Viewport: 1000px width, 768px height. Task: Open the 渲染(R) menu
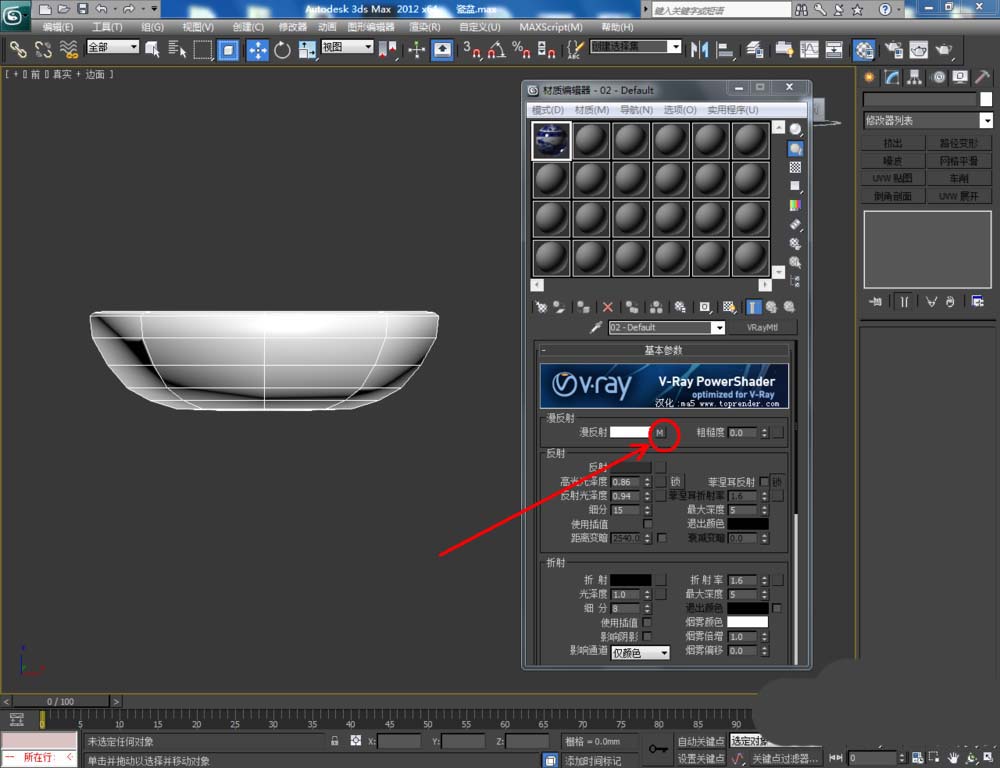pos(424,27)
